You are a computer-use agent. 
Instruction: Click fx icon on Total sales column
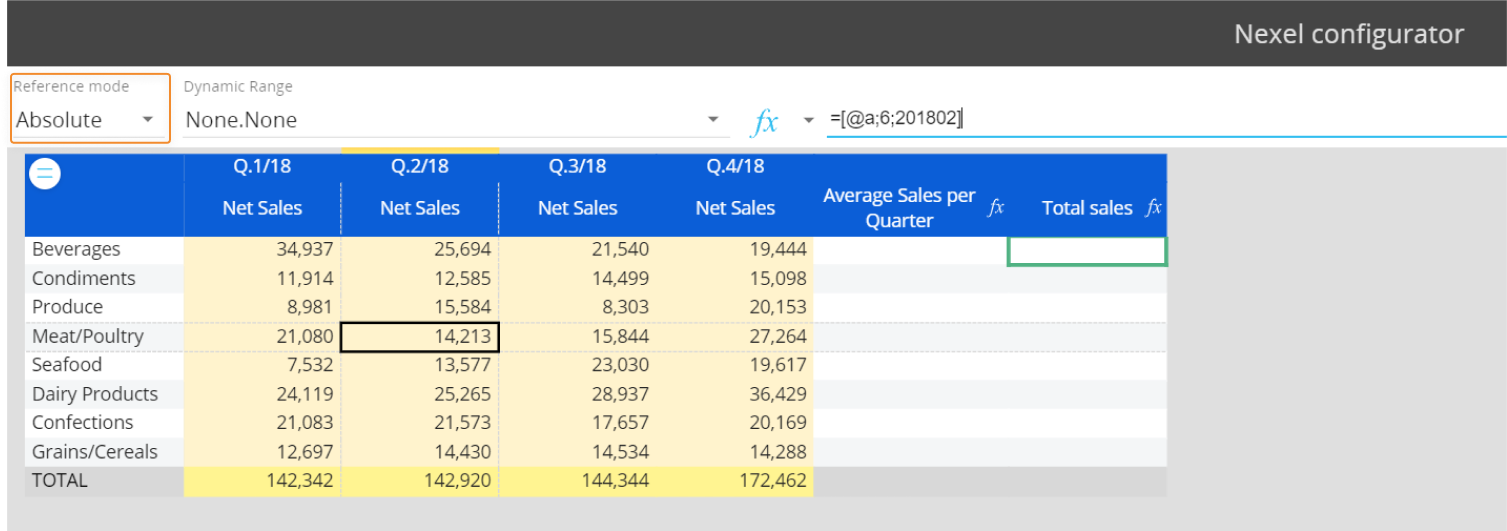click(1154, 208)
